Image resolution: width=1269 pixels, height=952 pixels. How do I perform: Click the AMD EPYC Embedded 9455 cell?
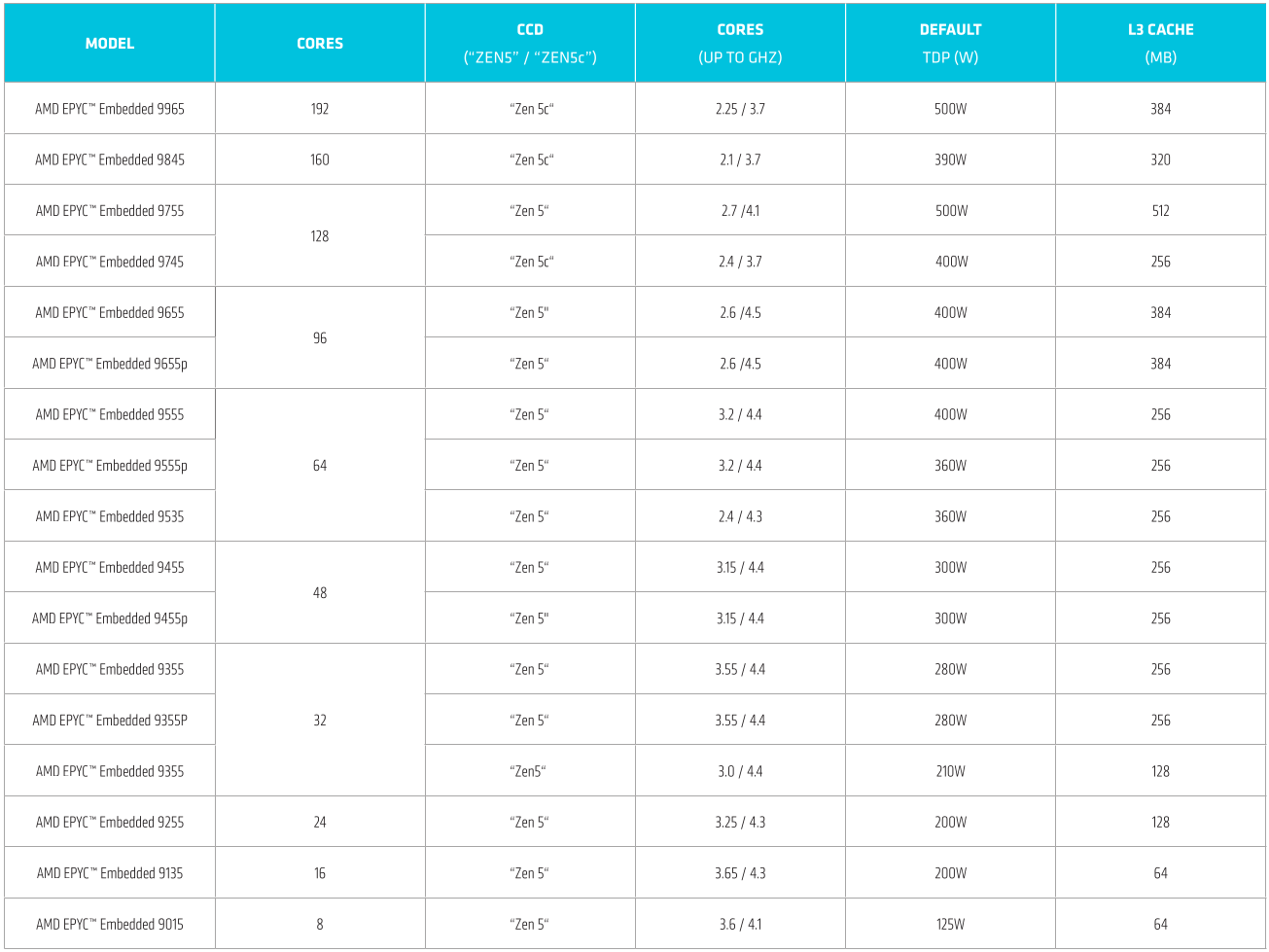click(110, 567)
